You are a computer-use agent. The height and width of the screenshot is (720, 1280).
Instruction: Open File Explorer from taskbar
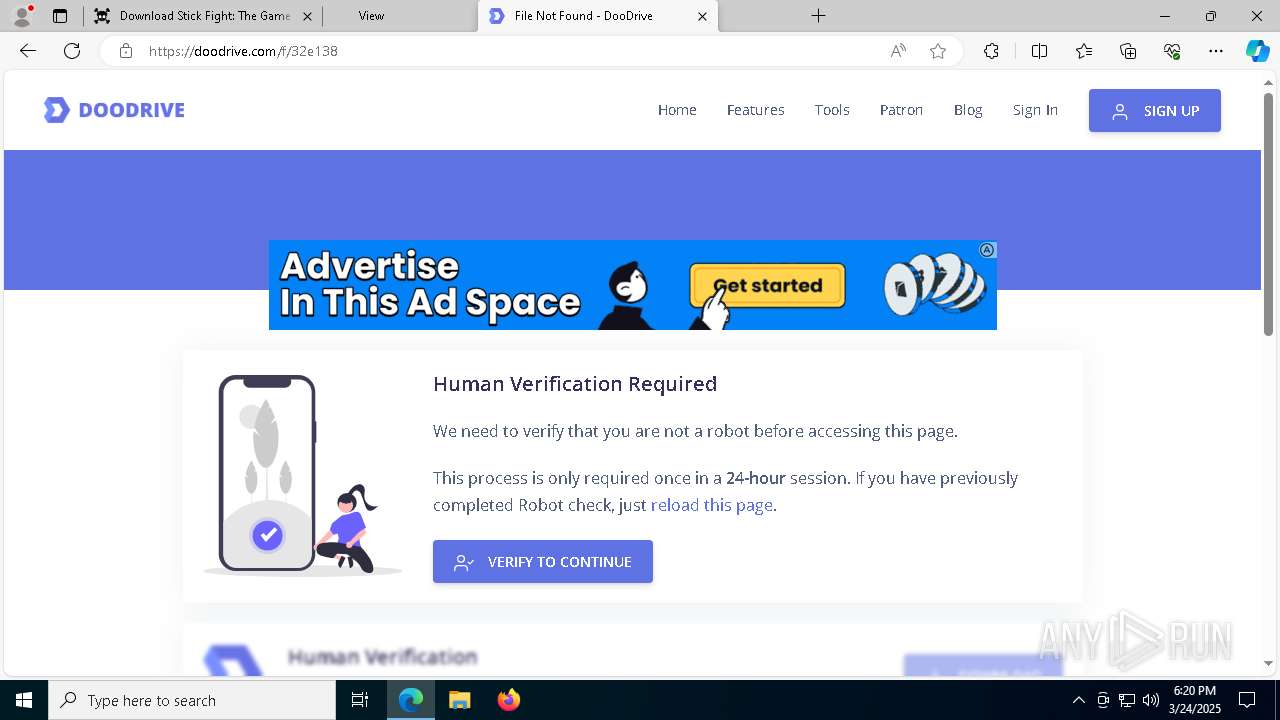pyautogui.click(x=459, y=700)
